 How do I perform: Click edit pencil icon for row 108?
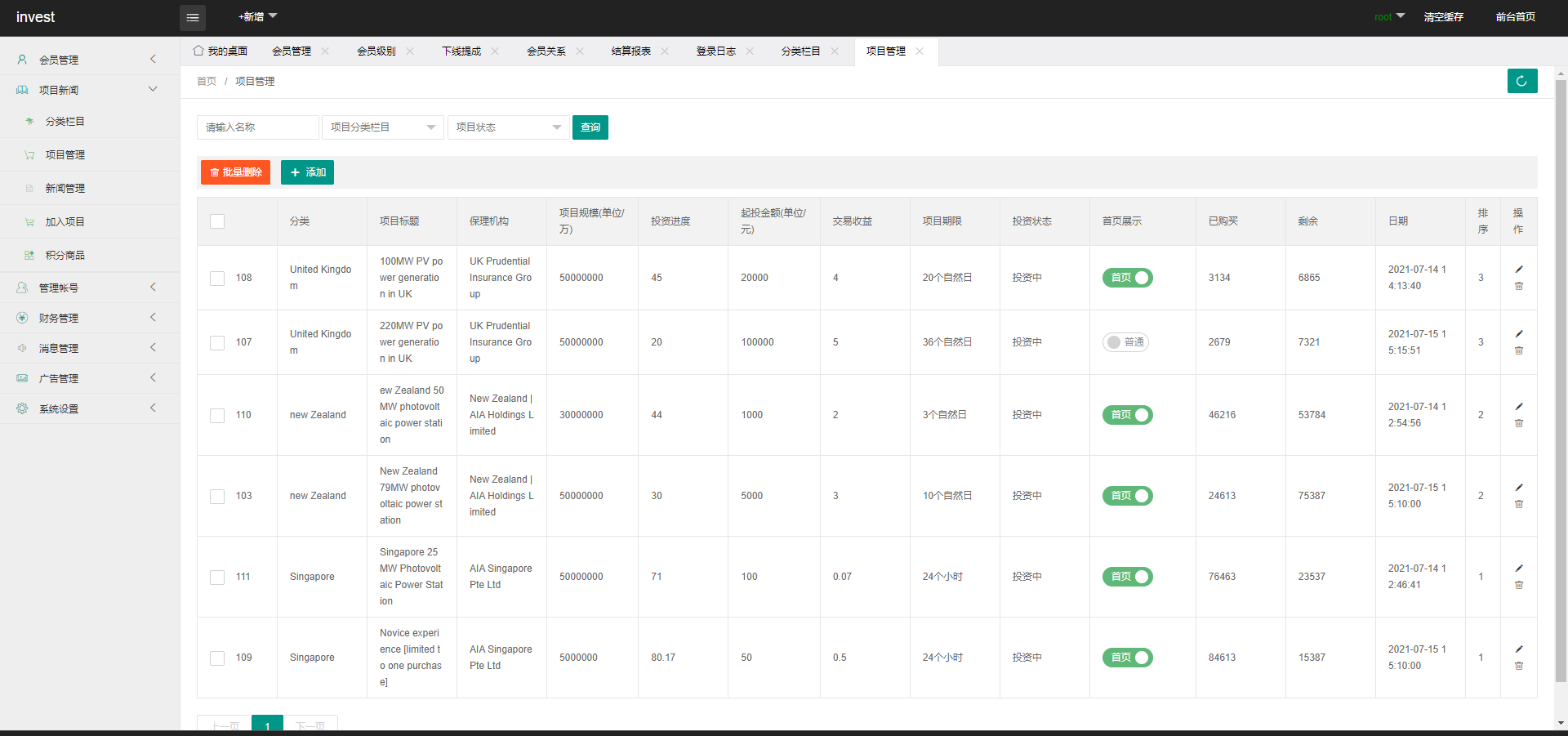(1519, 270)
